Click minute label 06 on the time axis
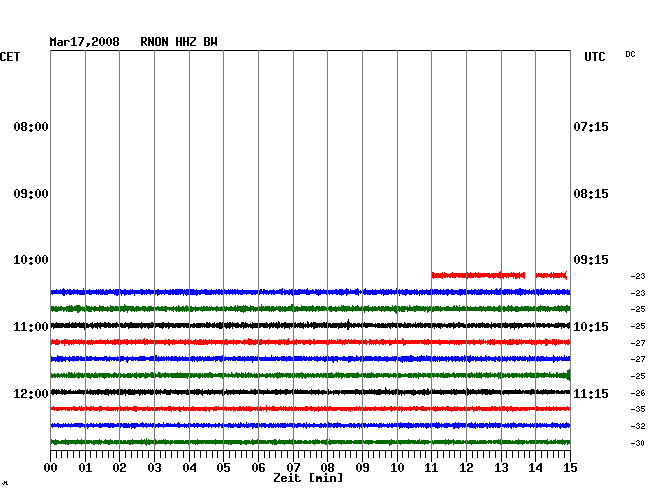650x494 pixels. (258, 468)
